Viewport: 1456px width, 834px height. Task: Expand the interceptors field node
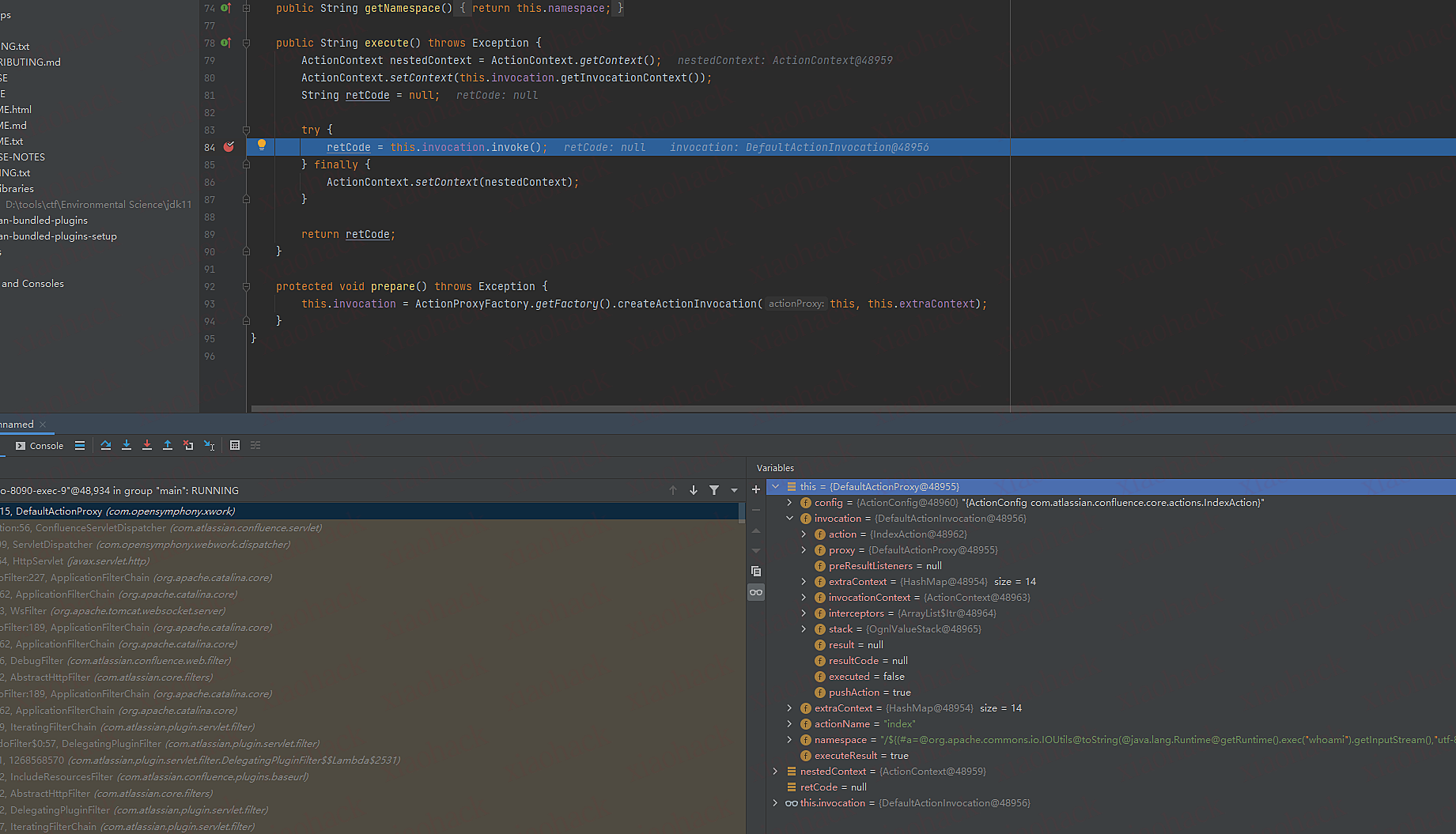point(804,613)
